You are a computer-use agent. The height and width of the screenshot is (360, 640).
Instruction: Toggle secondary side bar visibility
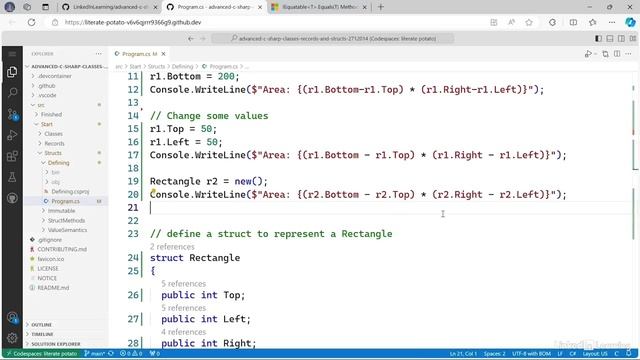621,38
